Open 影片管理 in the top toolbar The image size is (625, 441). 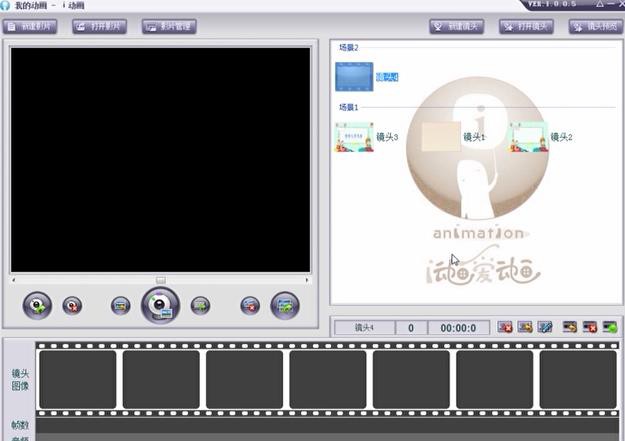tap(169, 26)
